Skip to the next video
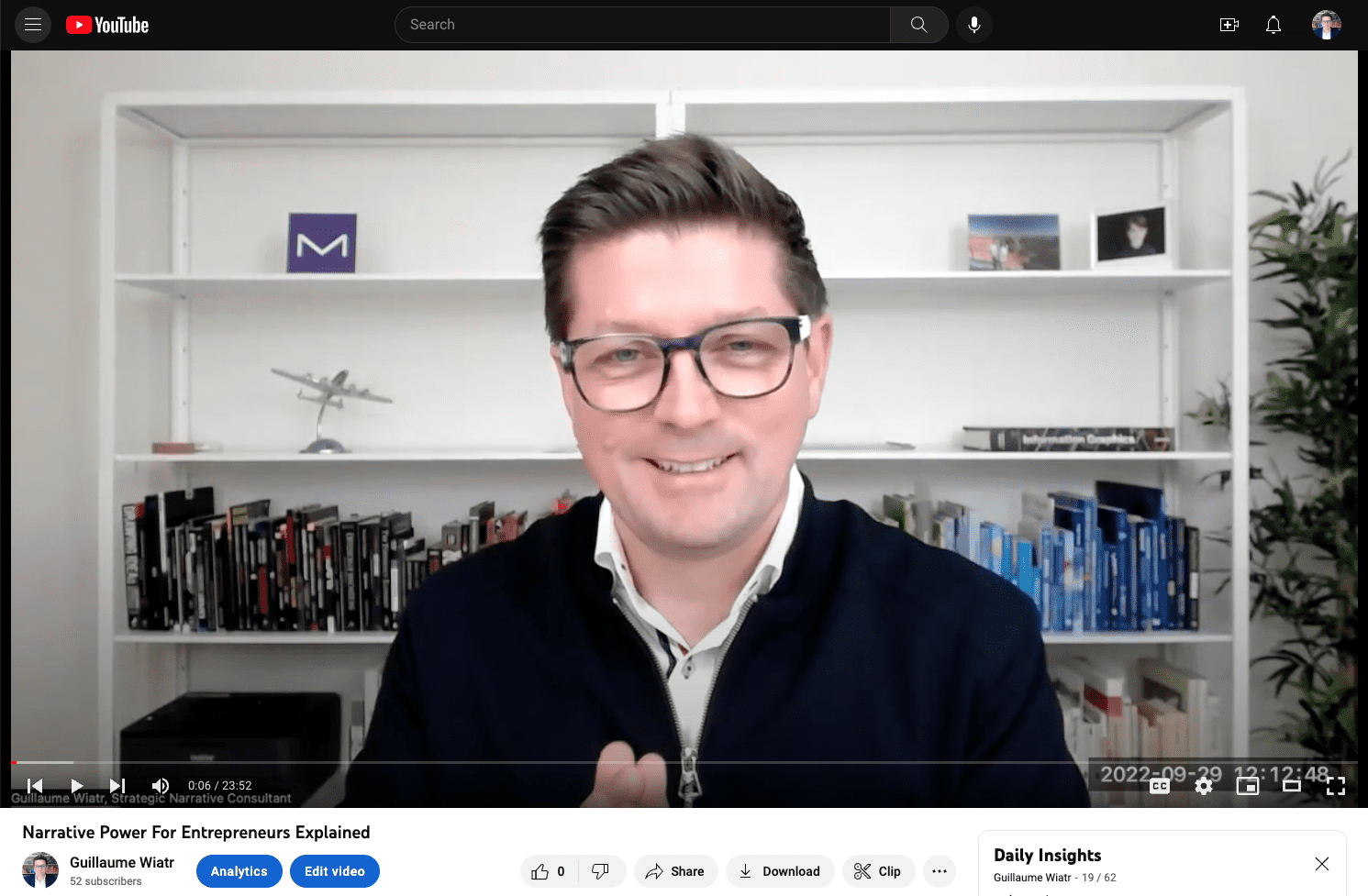The image size is (1368, 896). pyautogui.click(x=117, y=785)
